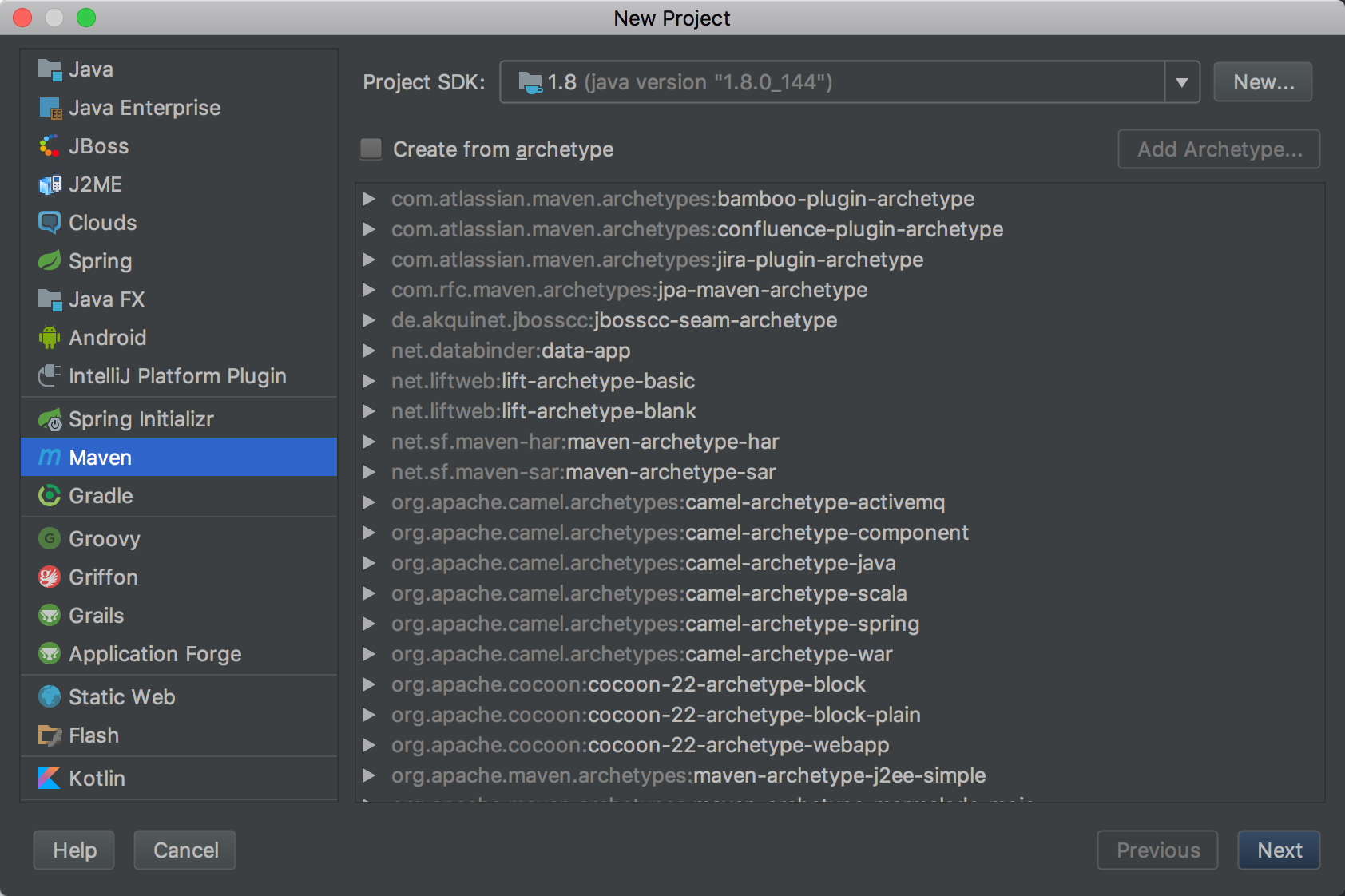Select the Application Forge icon
Viewport: 1345px width, 896px height.
pyautogui.click(x=50, y=653)
